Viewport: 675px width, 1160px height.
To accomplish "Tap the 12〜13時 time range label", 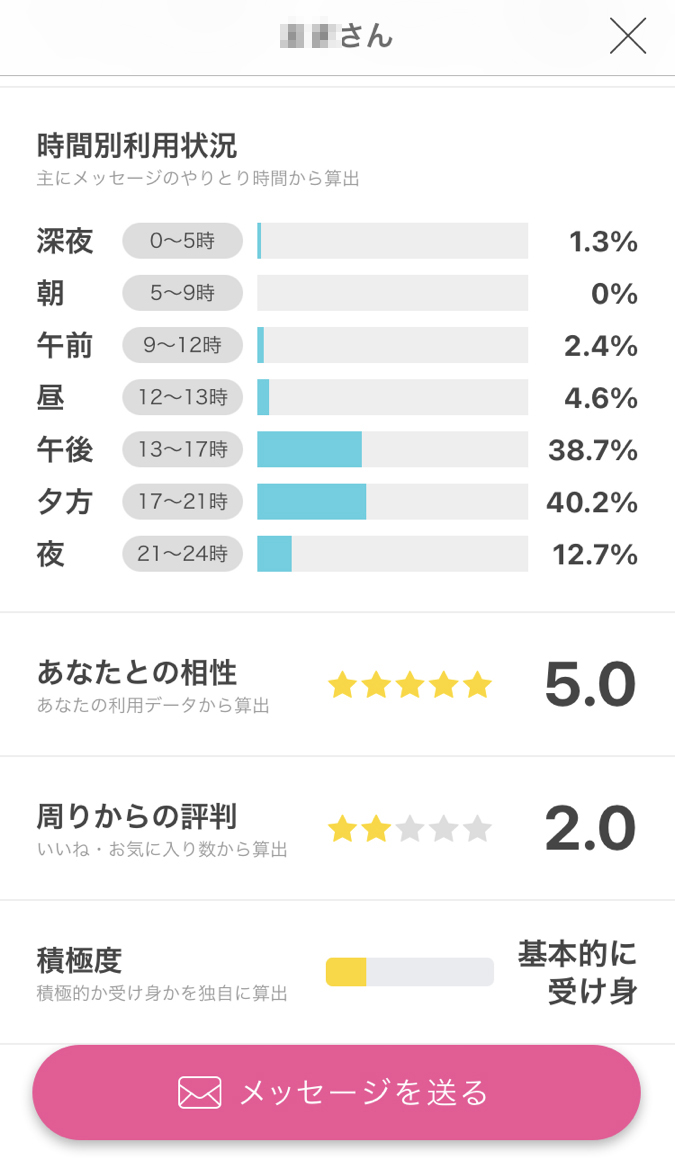I will (182, 397).
